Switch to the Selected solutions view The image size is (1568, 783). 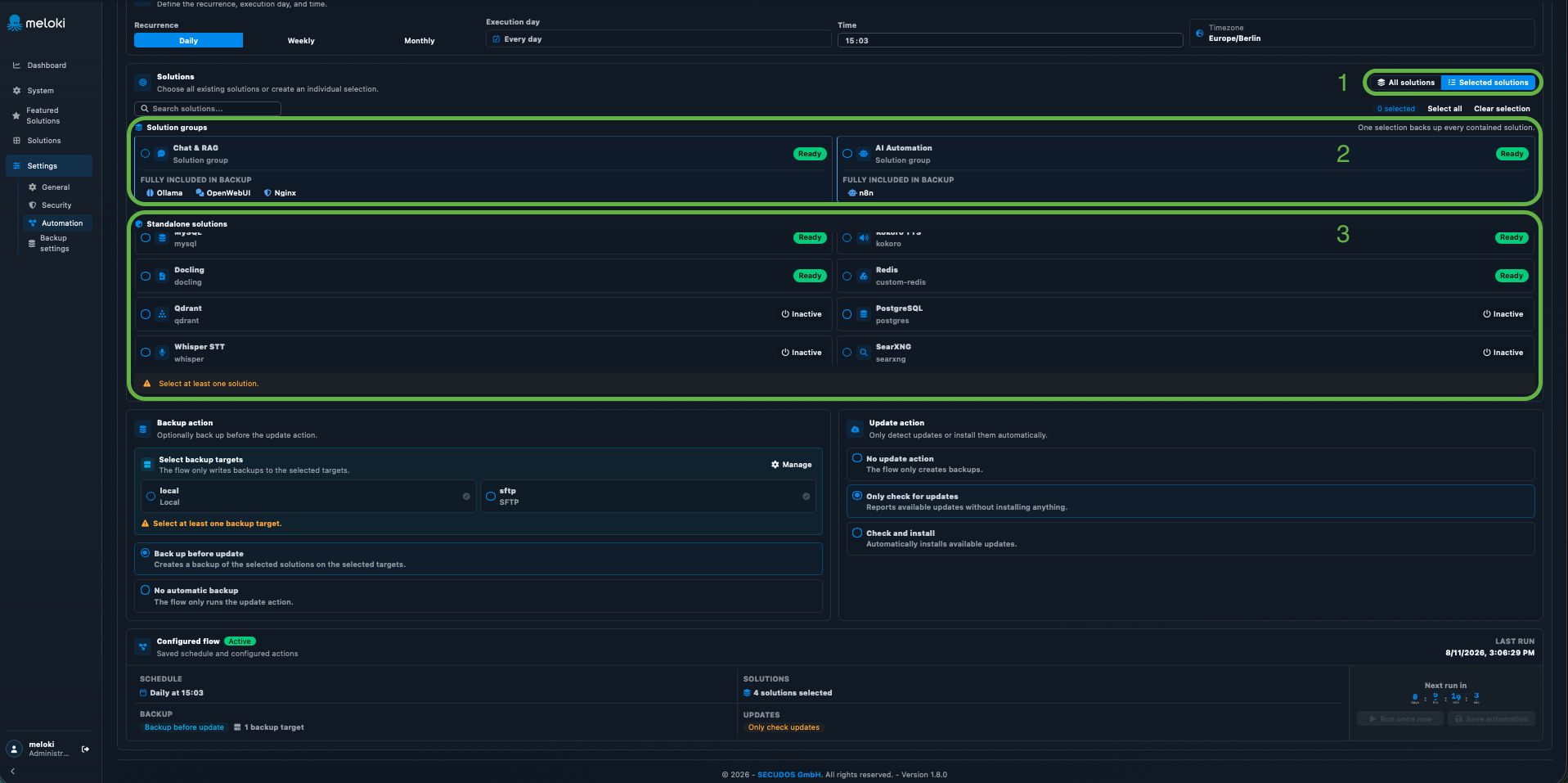pyautogui.click(x=1488, y=83)
